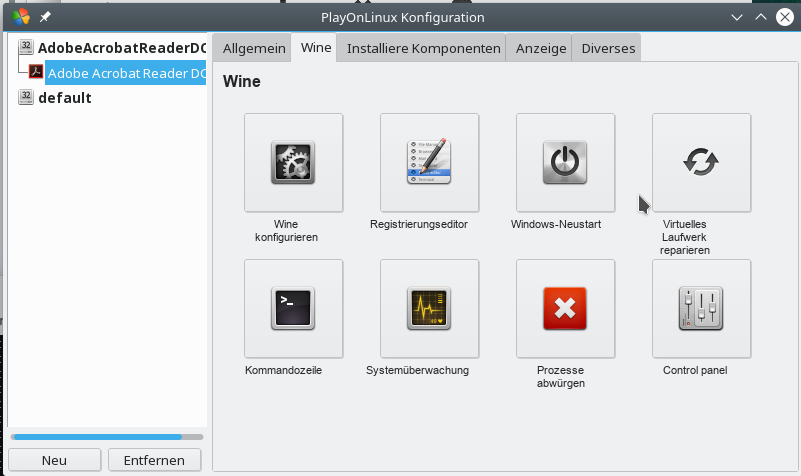This screenshot has width=801, height=476.
Task: Click the Entfernen button
Action: pos(154,460)
